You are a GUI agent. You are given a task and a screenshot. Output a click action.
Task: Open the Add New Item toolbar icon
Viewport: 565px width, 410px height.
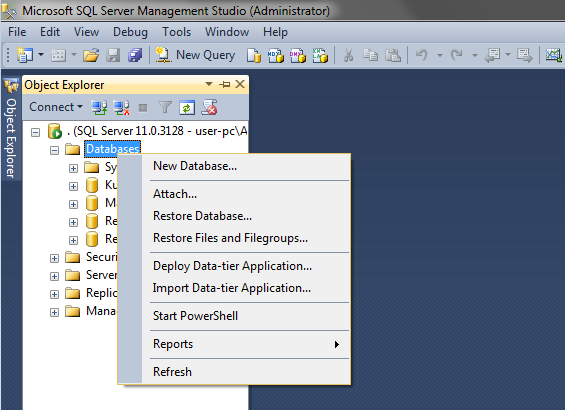[58, 55]
